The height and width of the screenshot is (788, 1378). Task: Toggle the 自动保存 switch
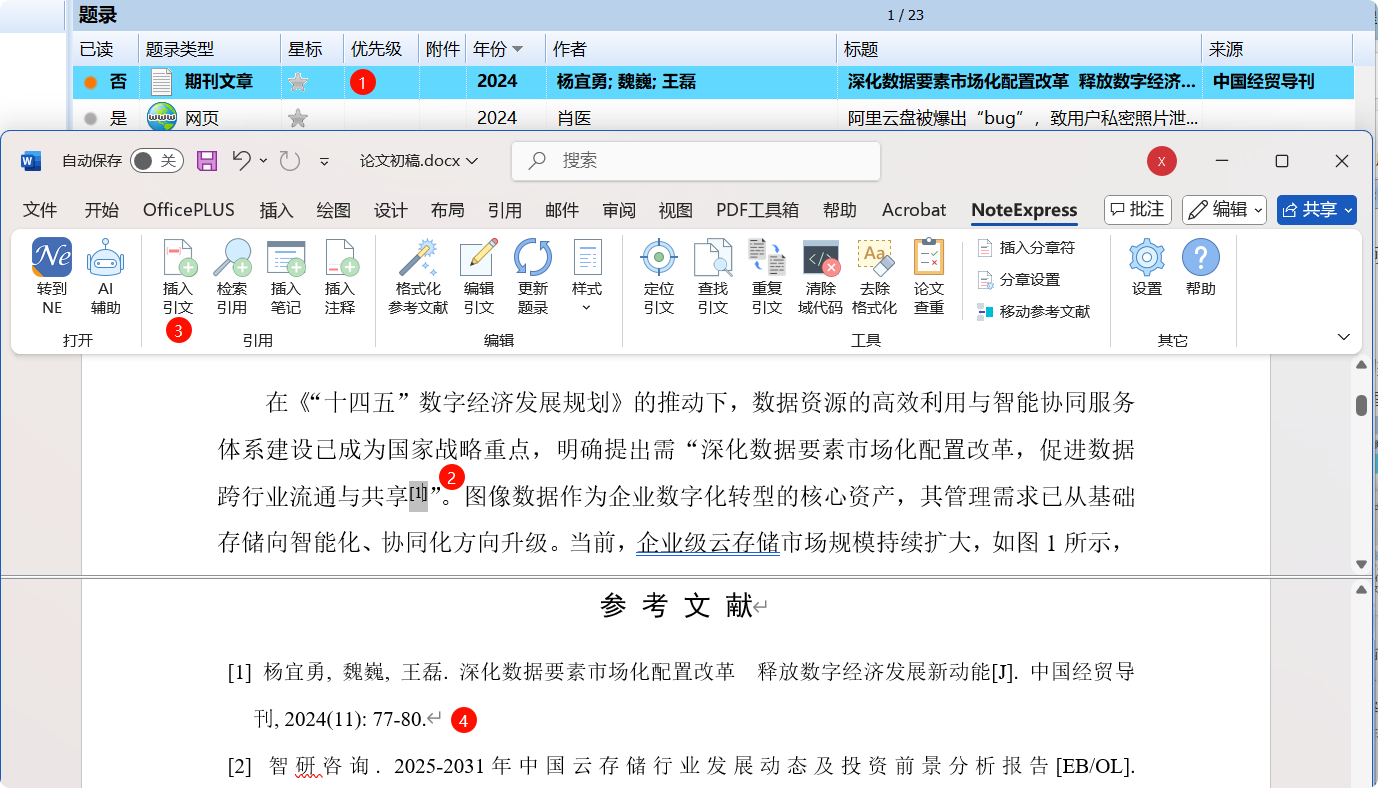[x=157, y=161]
